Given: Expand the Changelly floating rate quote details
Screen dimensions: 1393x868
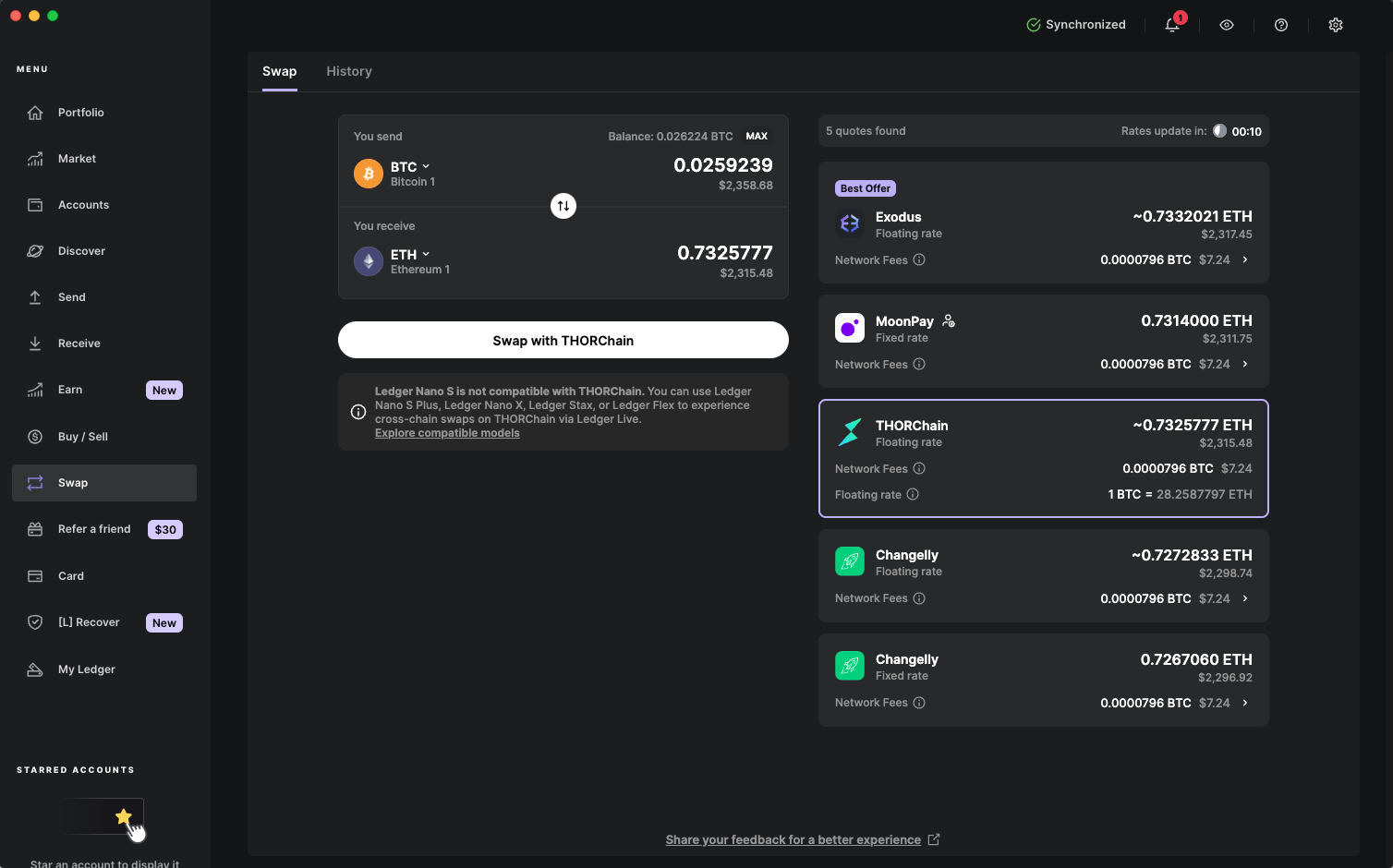Looking at the screenshot, I should click(1245, 597).
